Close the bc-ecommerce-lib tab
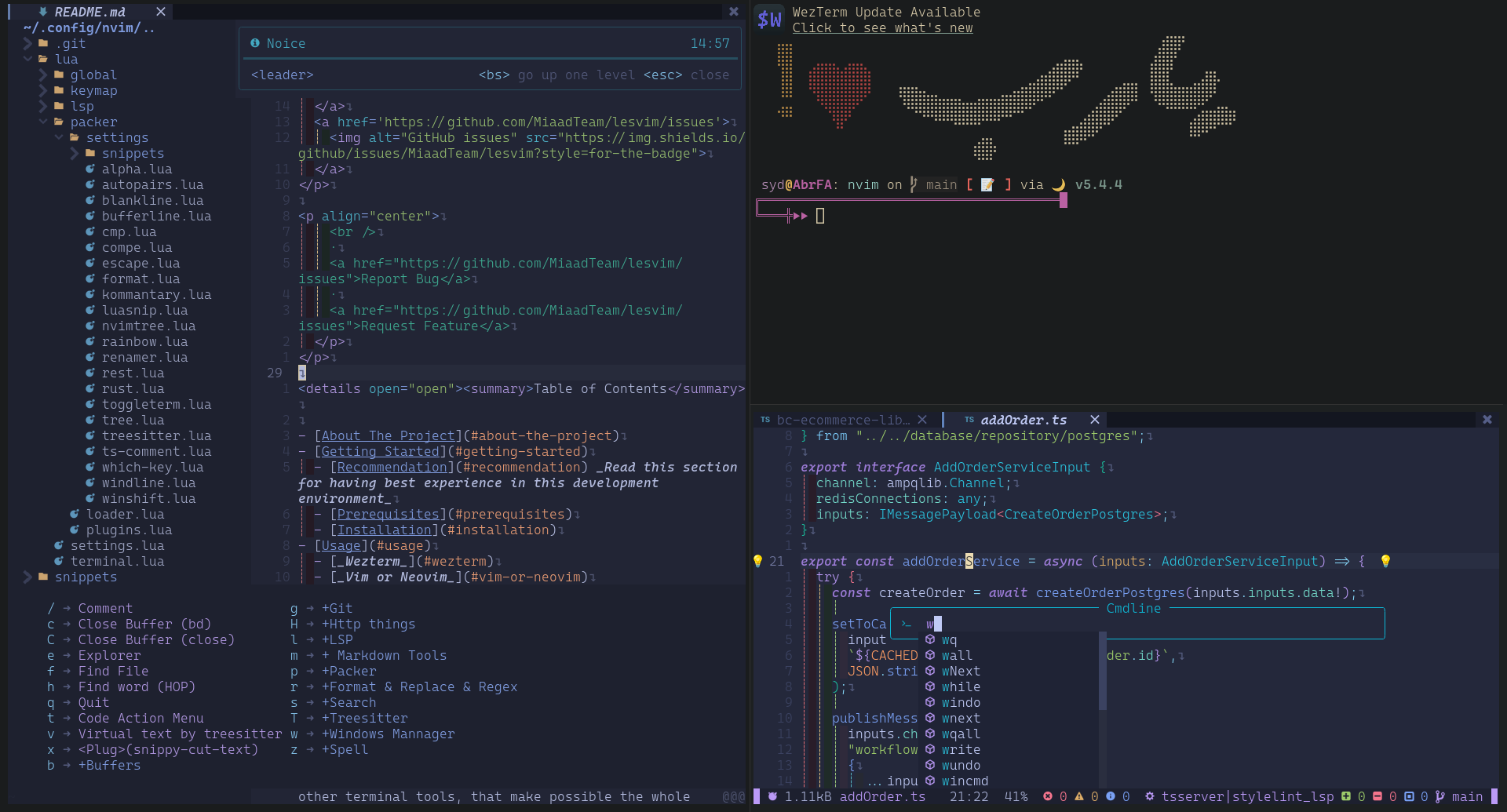Screen dimensions: 1507x812 tap(922, 420)
